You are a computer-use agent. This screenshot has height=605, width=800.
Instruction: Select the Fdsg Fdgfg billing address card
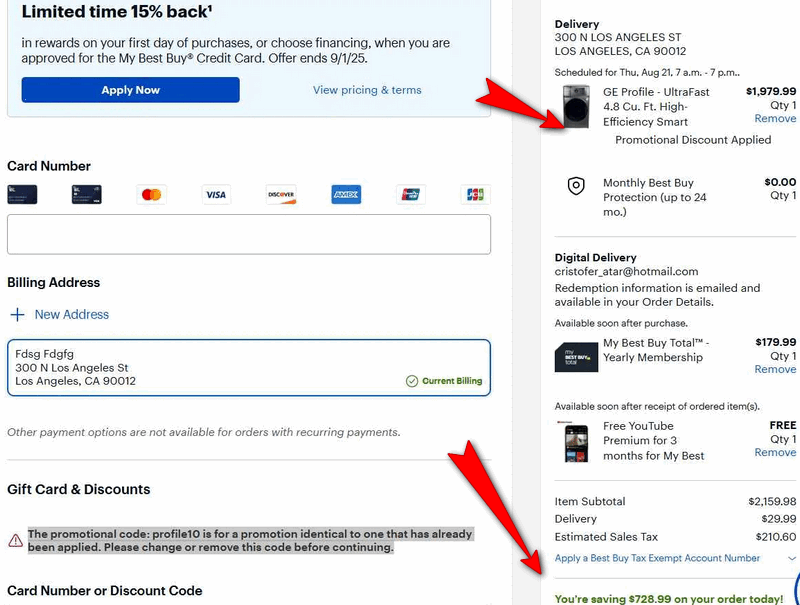pos(249,368)
